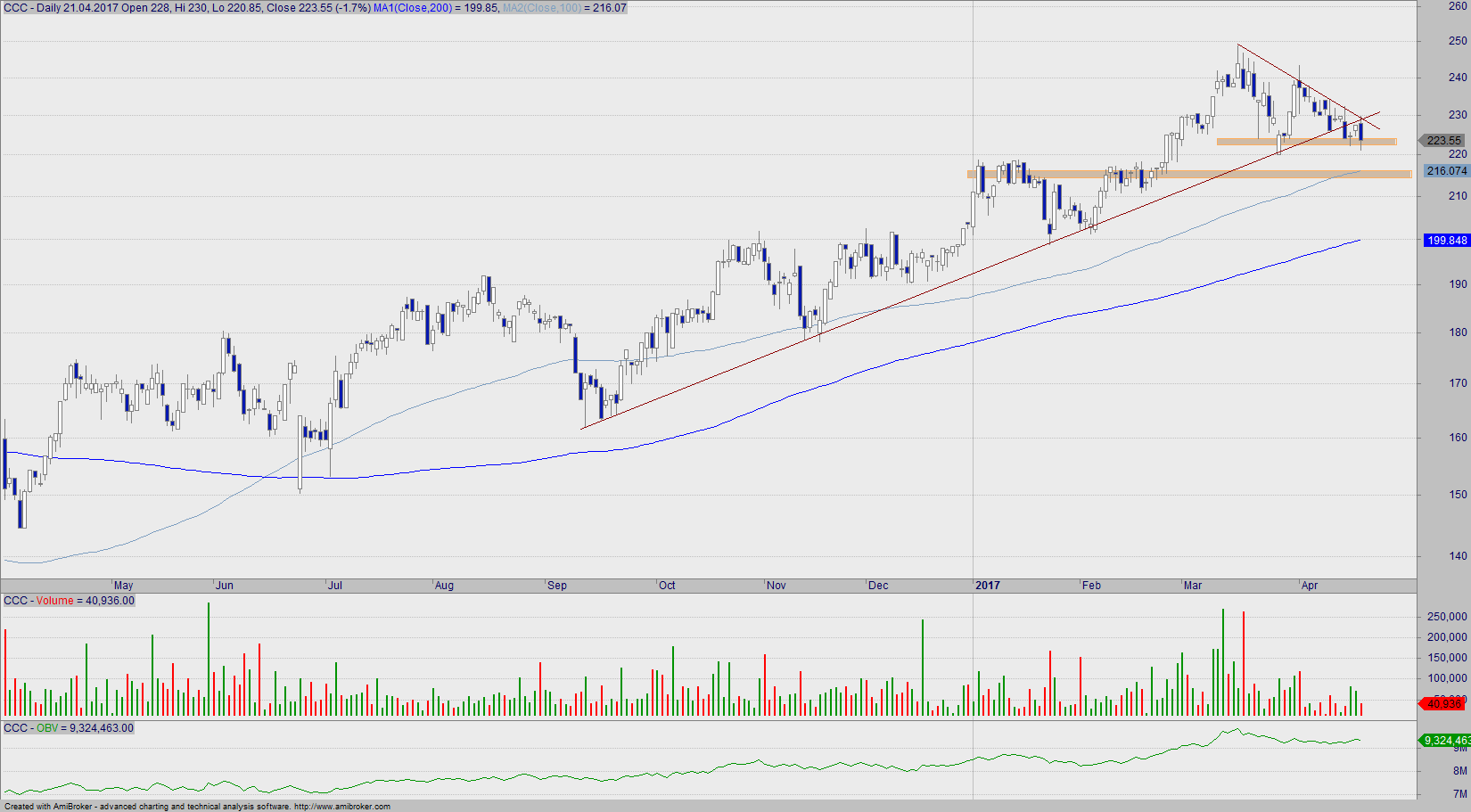The width and height of the screenshot is (1471, 812).
Task: Click the tallest green volume bar in June
Action: pos(209,658)
